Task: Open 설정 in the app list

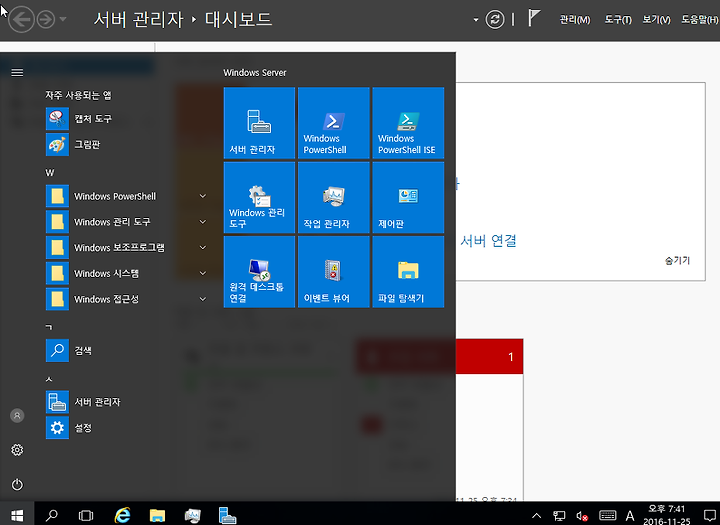Action: pyautogui.click(x=126, y=428)
